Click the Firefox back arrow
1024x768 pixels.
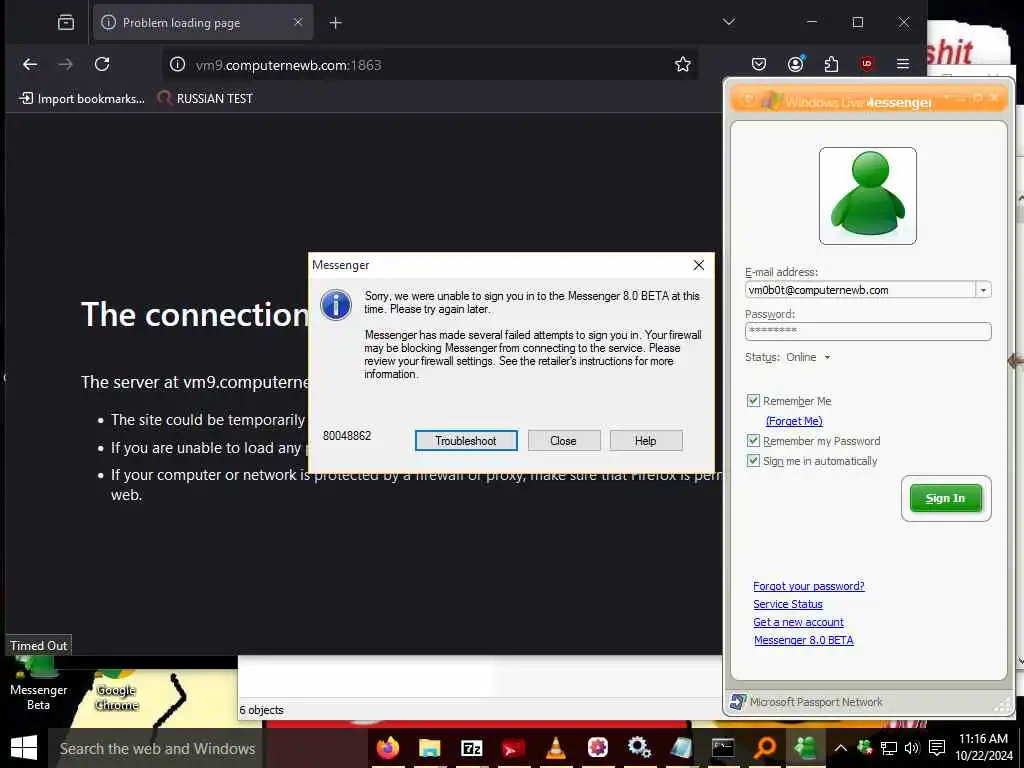tap(30, 64)
